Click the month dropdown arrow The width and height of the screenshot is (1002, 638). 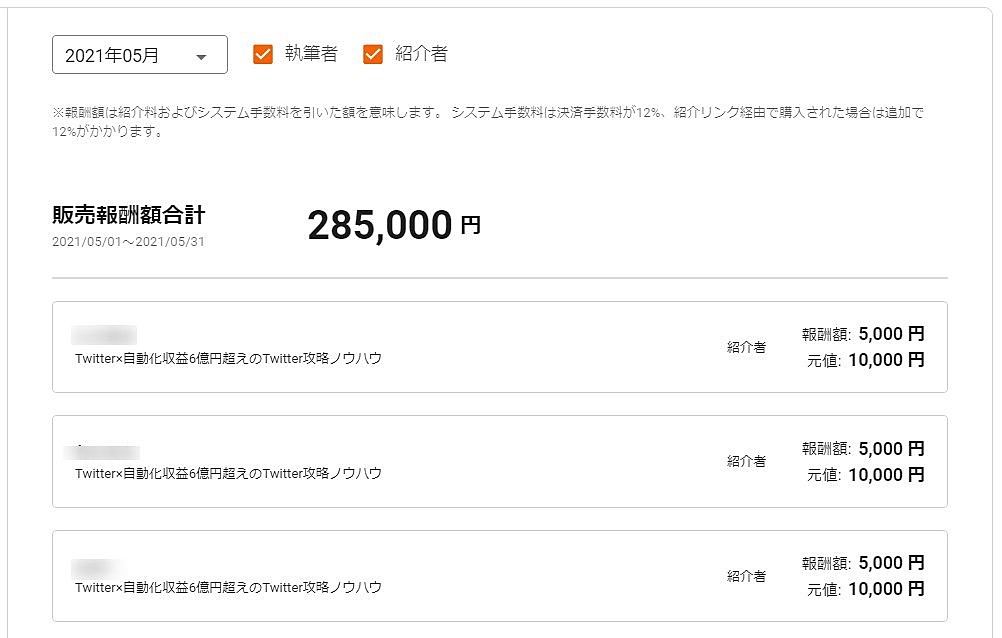(x=201, y=57)
